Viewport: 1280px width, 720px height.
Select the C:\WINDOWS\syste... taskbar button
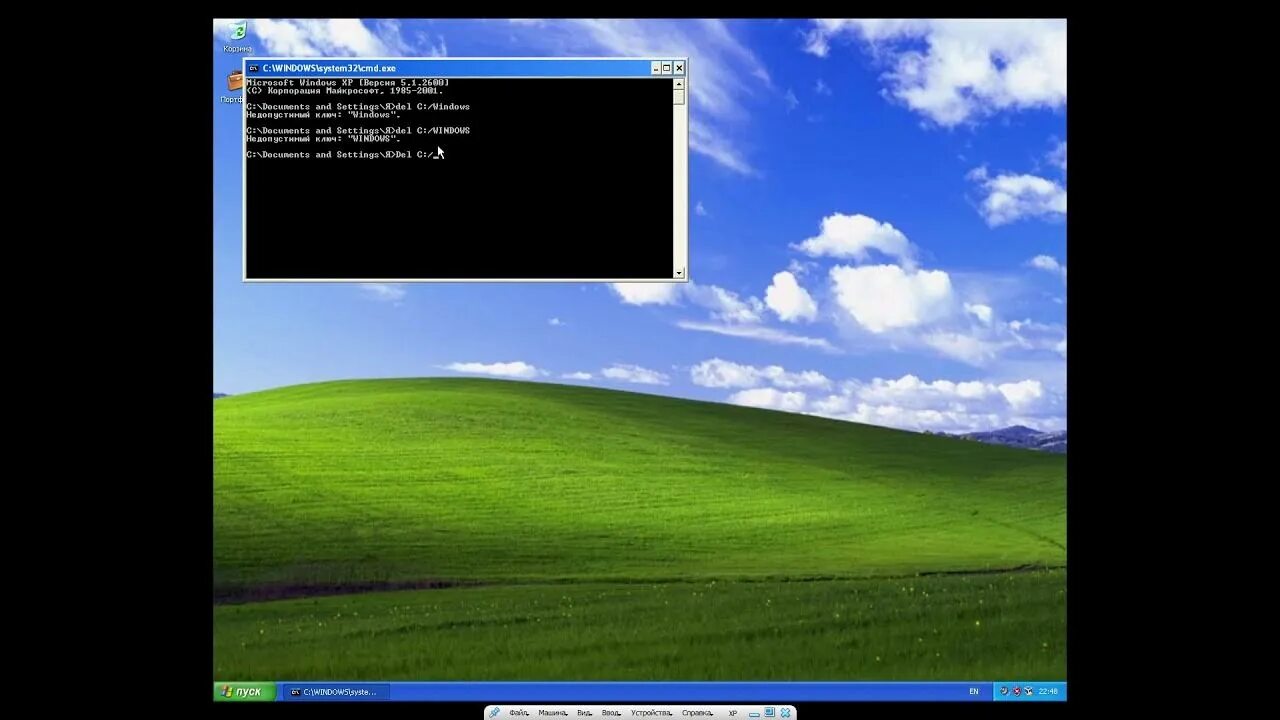click(334, 691)
